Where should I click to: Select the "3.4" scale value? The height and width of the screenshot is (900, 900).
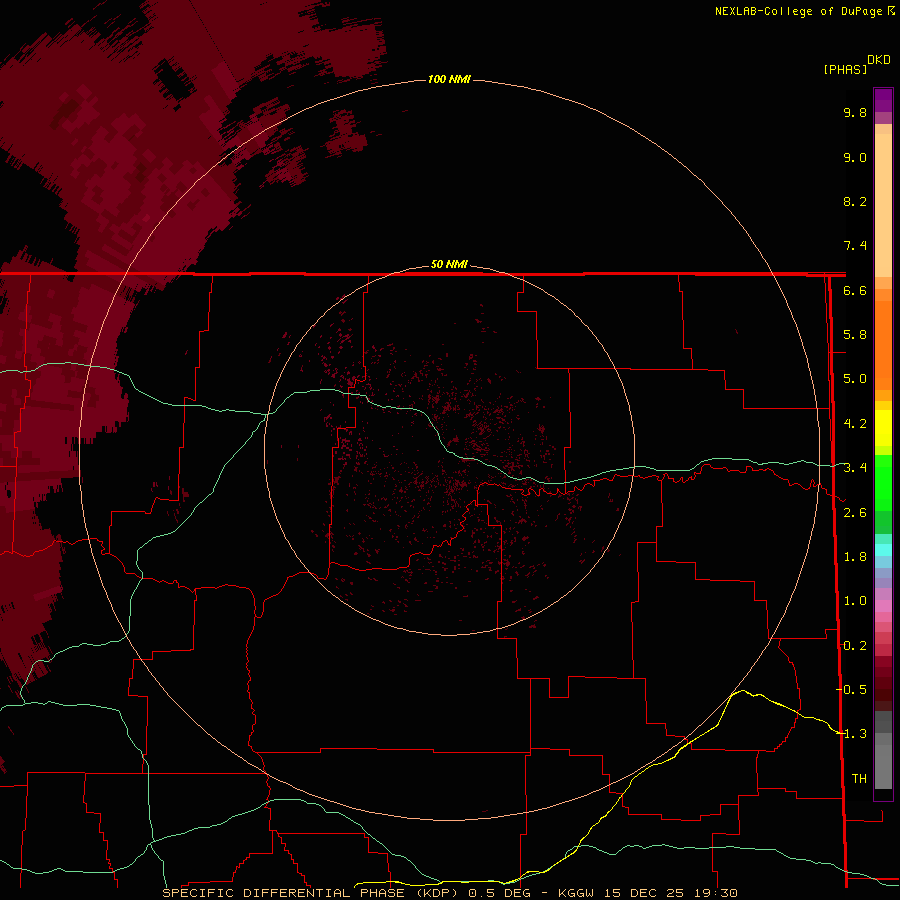855,468
